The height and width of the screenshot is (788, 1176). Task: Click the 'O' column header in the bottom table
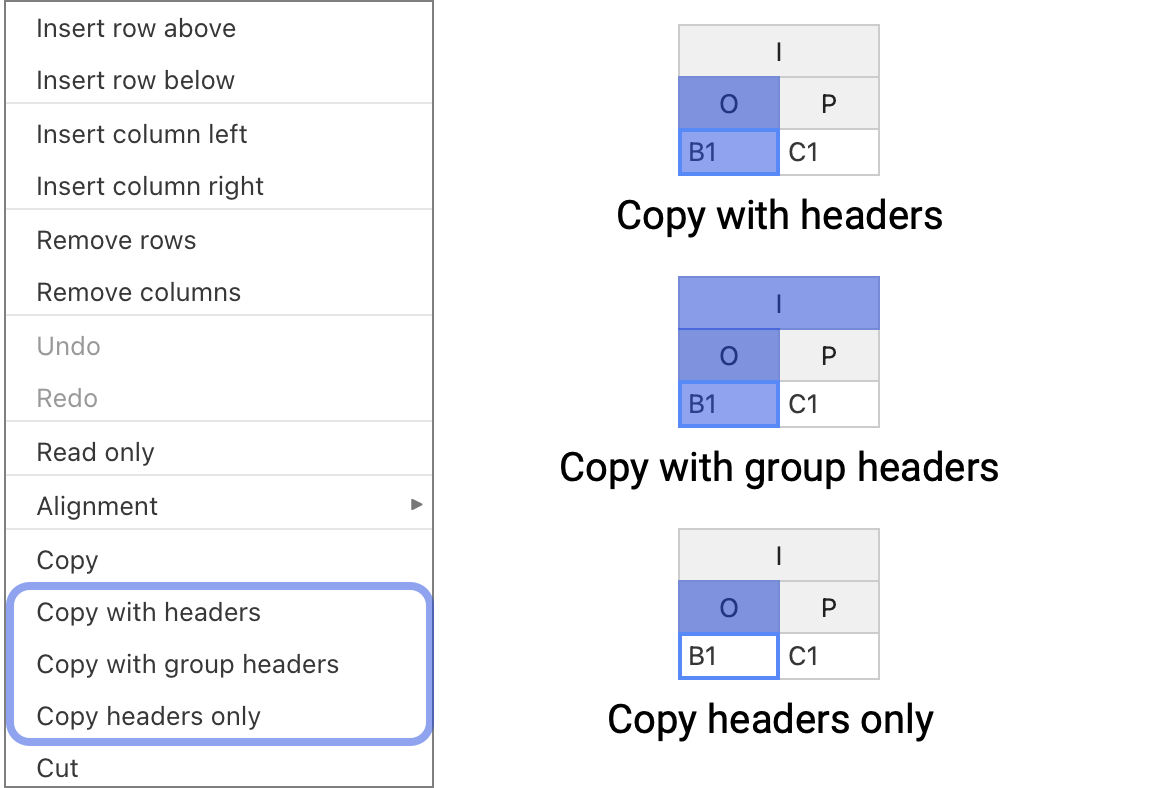pyautogui.click(x=728, y=606)
